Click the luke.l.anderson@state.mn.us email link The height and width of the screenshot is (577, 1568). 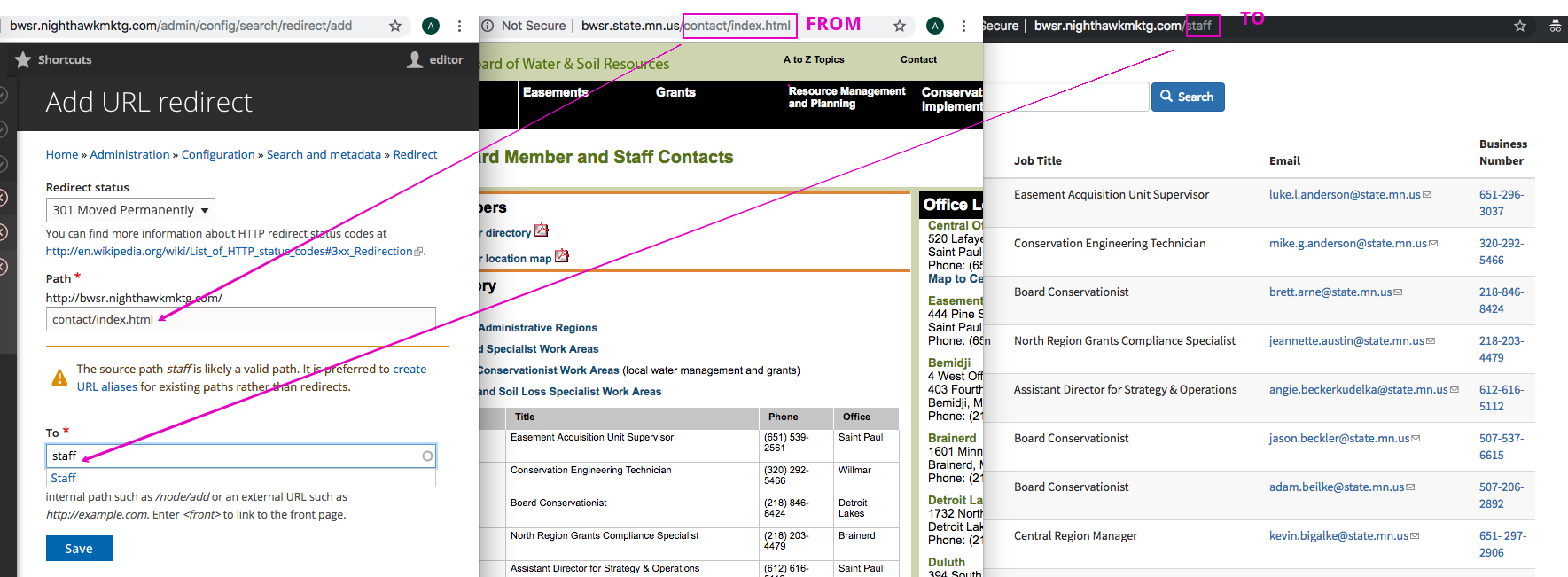pos(1345,194)
